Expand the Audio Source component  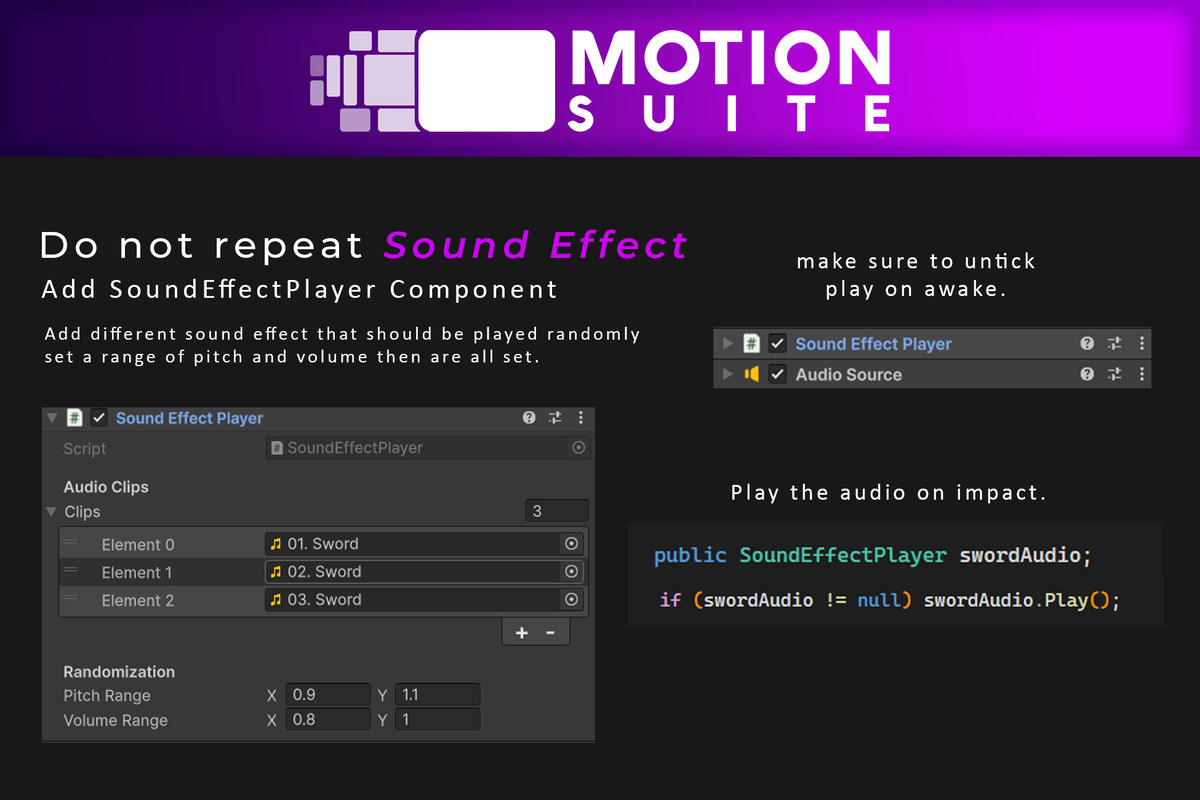[x=728, y=374]
